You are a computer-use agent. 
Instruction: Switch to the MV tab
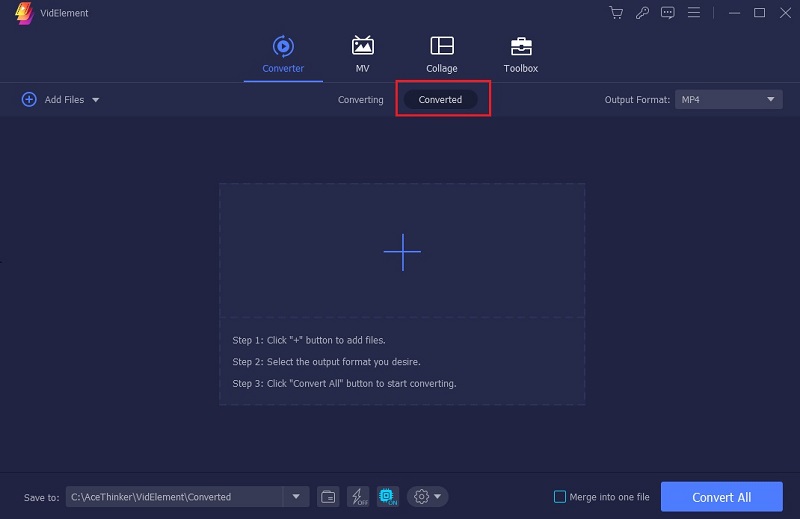[362, 55]
